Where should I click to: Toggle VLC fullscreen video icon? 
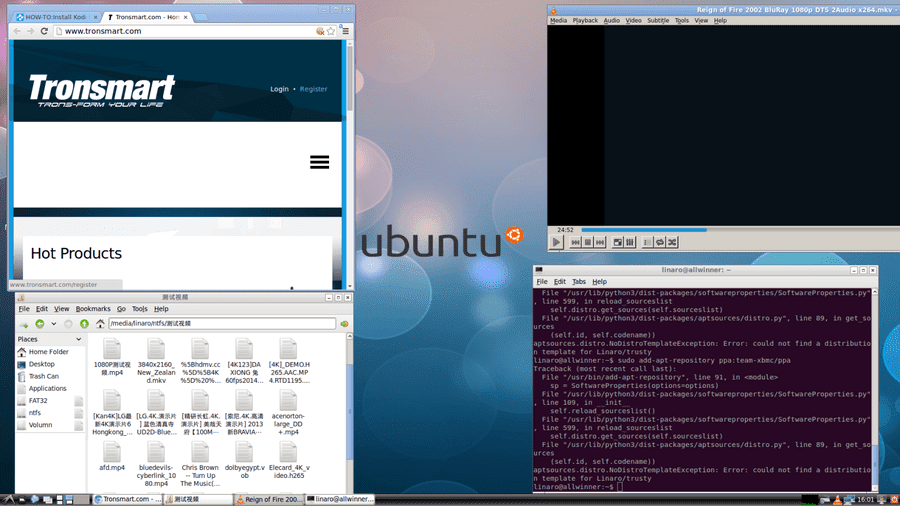pyautogui.click(x=618, y=243)
